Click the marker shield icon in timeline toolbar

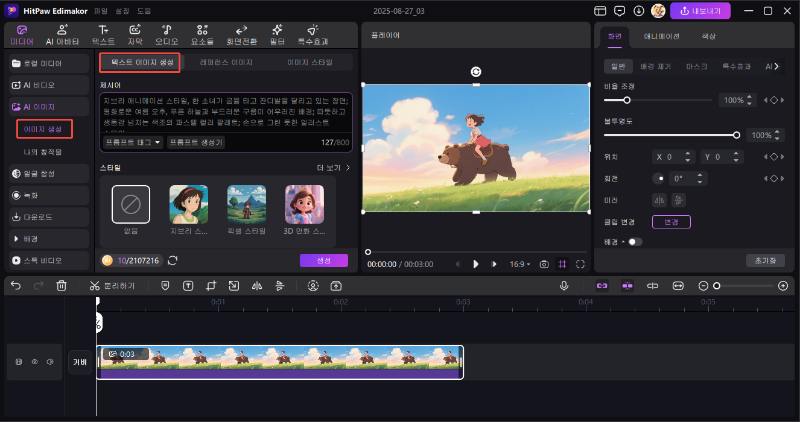(165, 286)
